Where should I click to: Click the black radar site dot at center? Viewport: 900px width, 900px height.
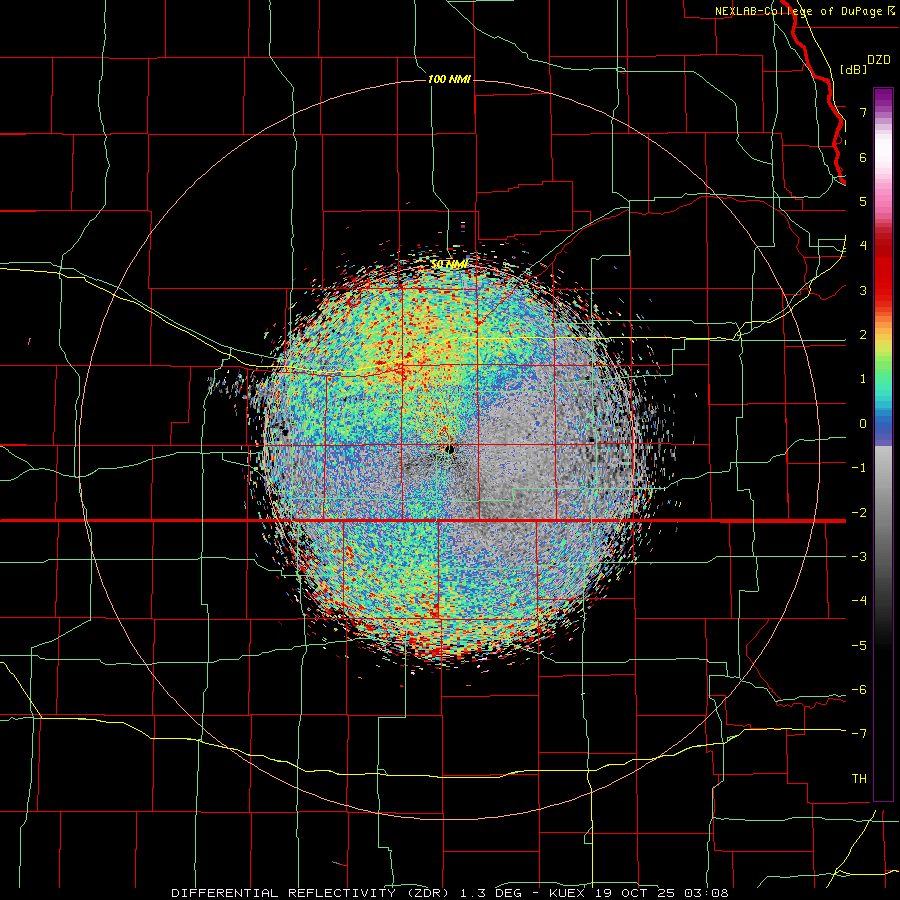click(x=449, y=449)
